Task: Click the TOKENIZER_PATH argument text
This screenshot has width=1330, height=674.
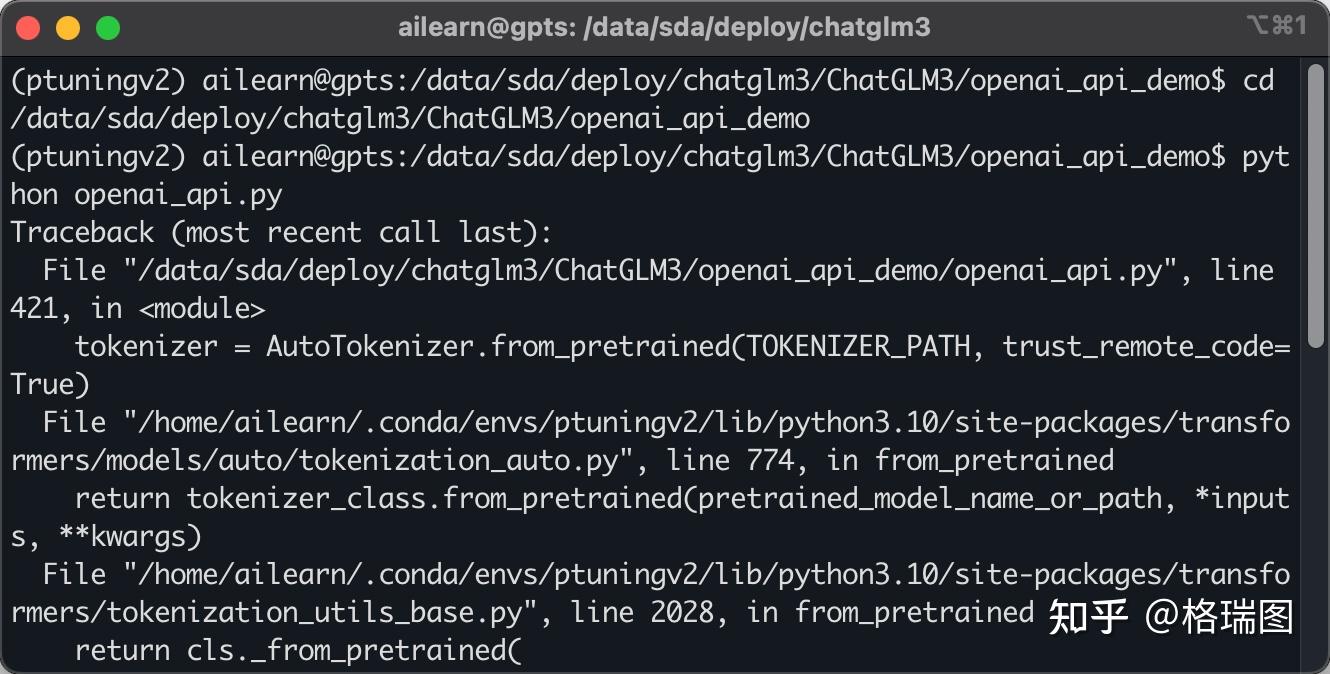Action: click(859, 347)
